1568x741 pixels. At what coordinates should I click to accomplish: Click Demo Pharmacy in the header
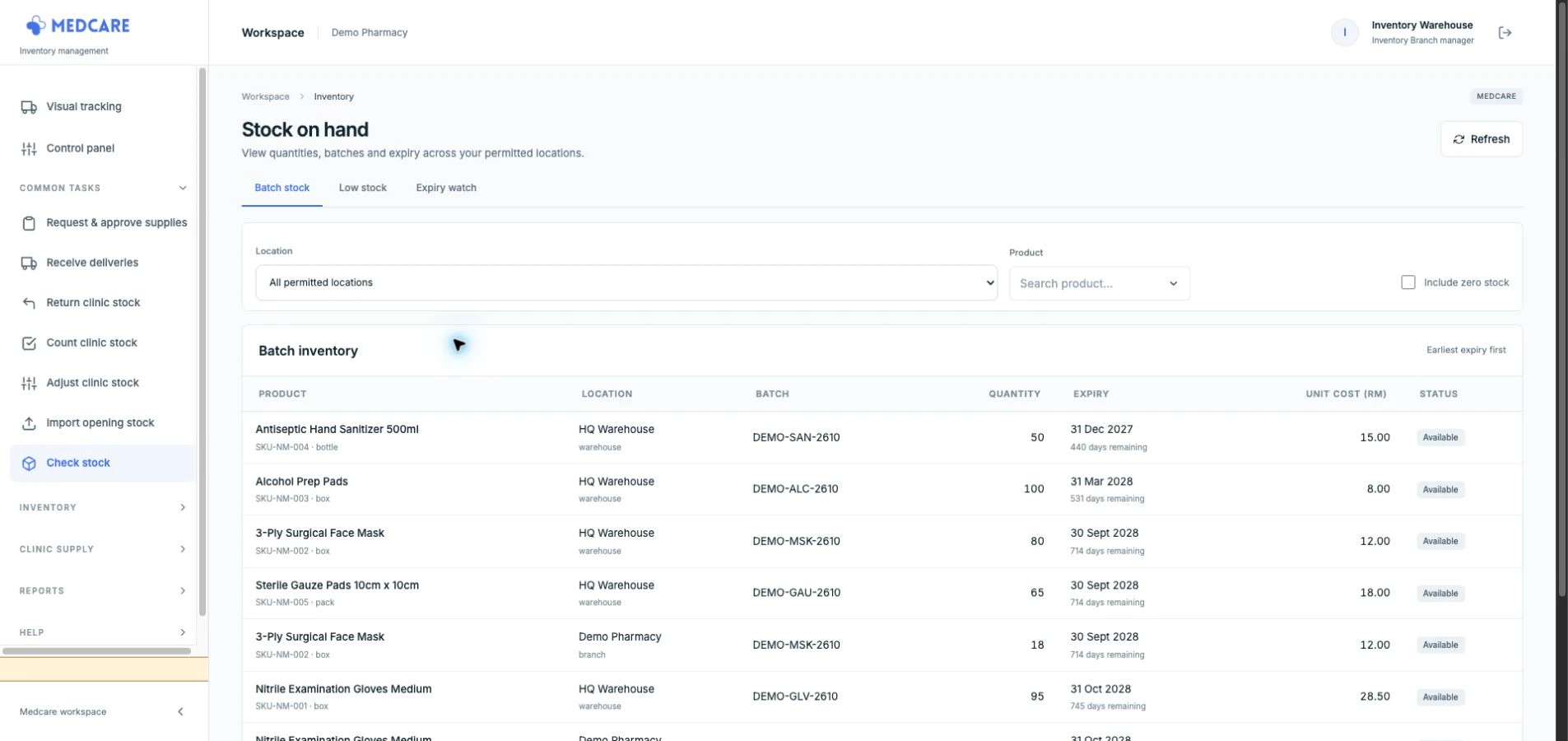point(370,33)
